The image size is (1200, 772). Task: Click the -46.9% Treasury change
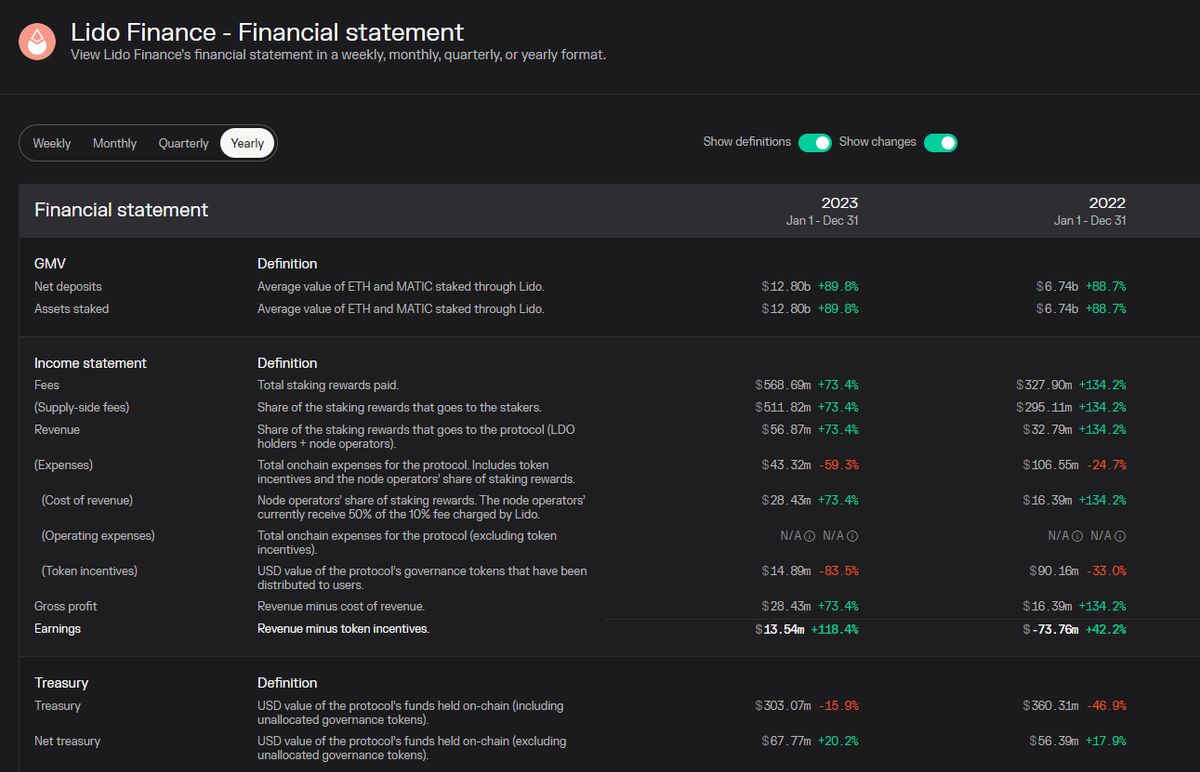[1106, 706]
